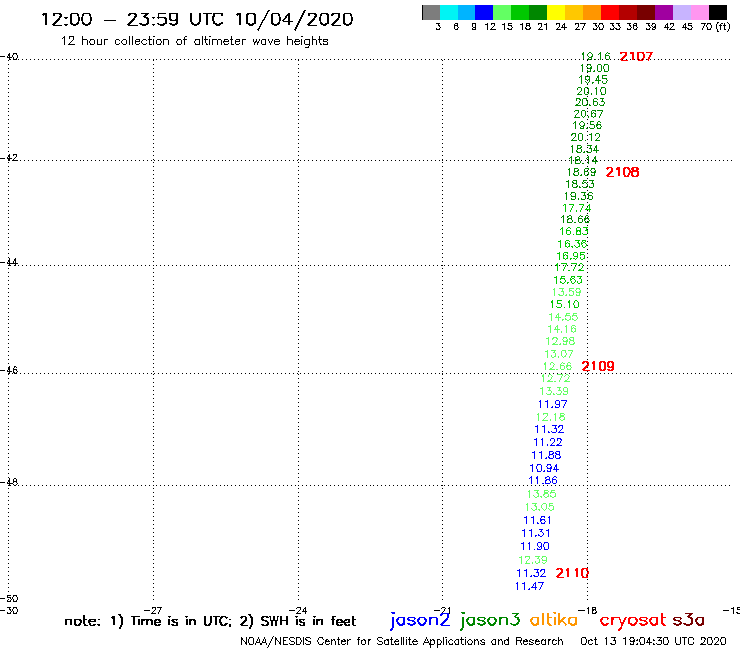Click the red 2110 time marker
740x650 pixels.
pyautogui.click(x=572, y=573)
